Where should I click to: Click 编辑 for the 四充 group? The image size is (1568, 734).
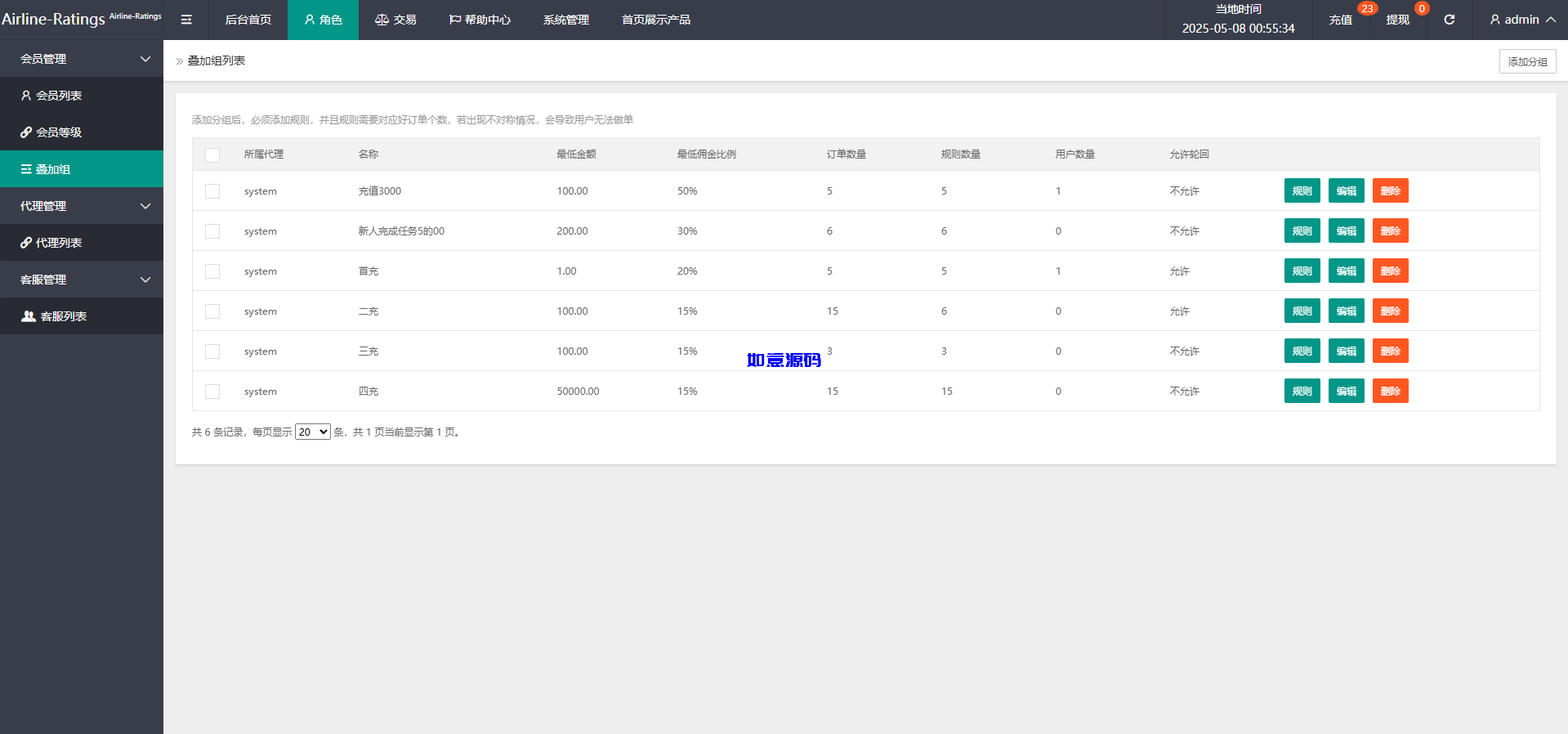point(1347,391)
